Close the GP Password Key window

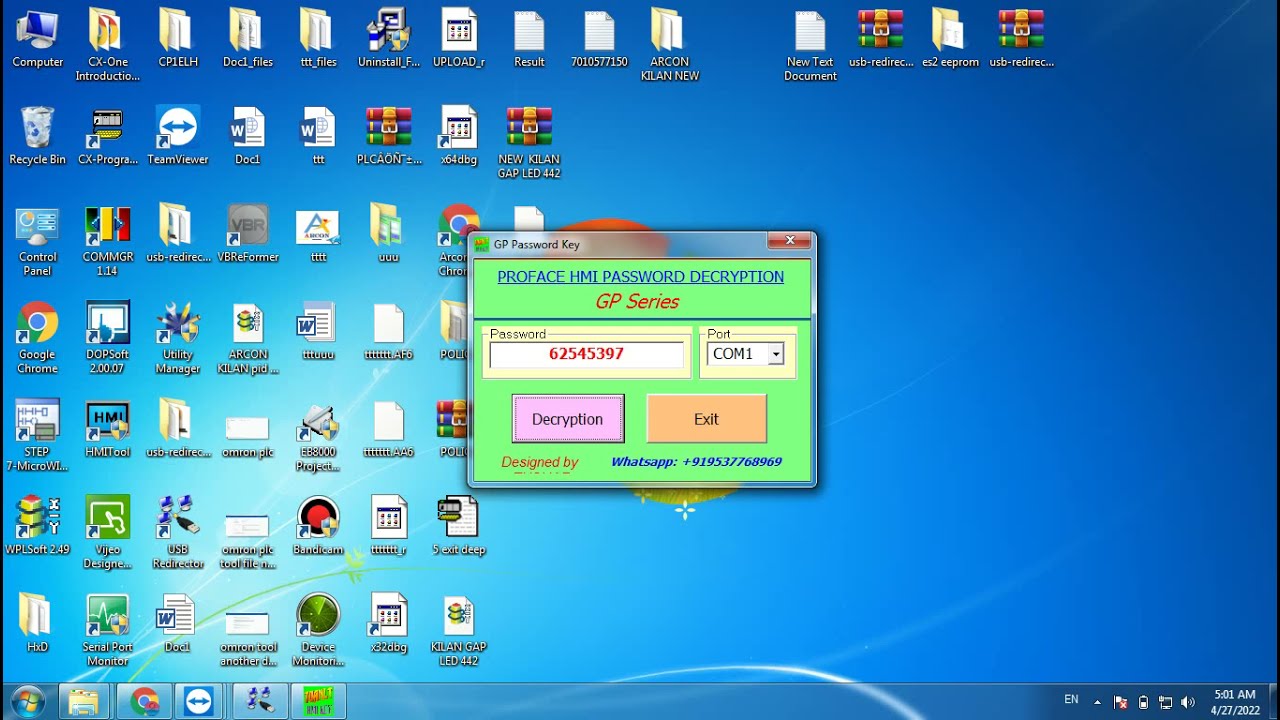click(789, 241)
